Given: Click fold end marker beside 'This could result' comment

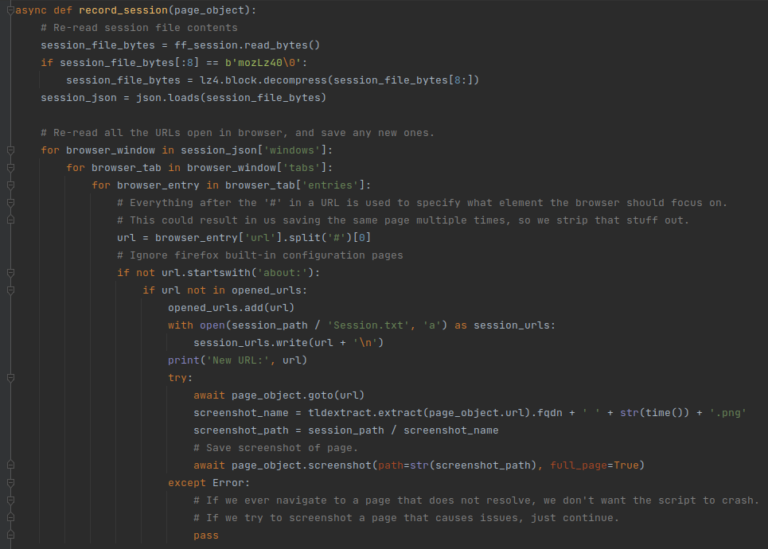Looking at the screenshot, I should [10, 220].
